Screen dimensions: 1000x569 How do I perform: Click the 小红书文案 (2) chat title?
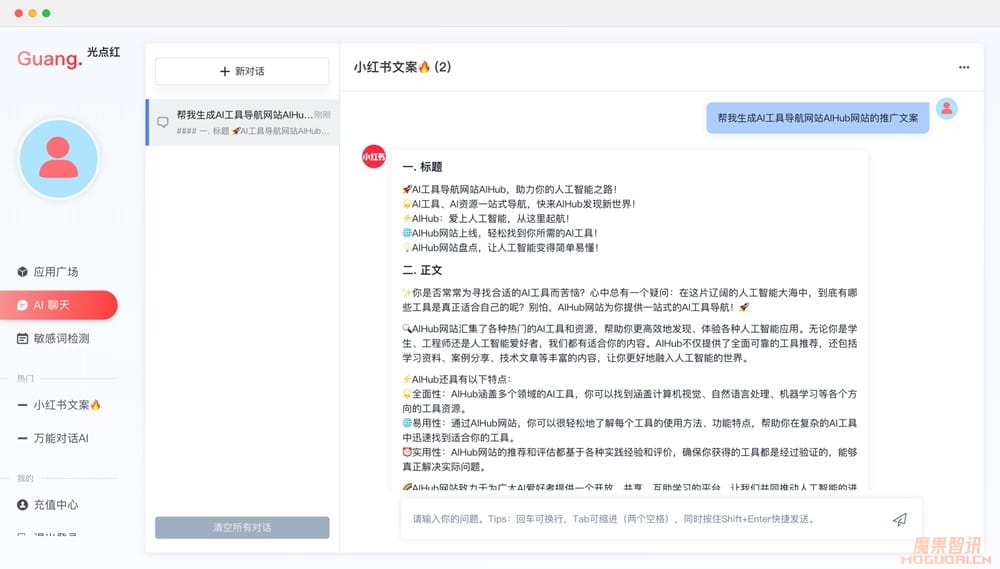pos(402,67)
